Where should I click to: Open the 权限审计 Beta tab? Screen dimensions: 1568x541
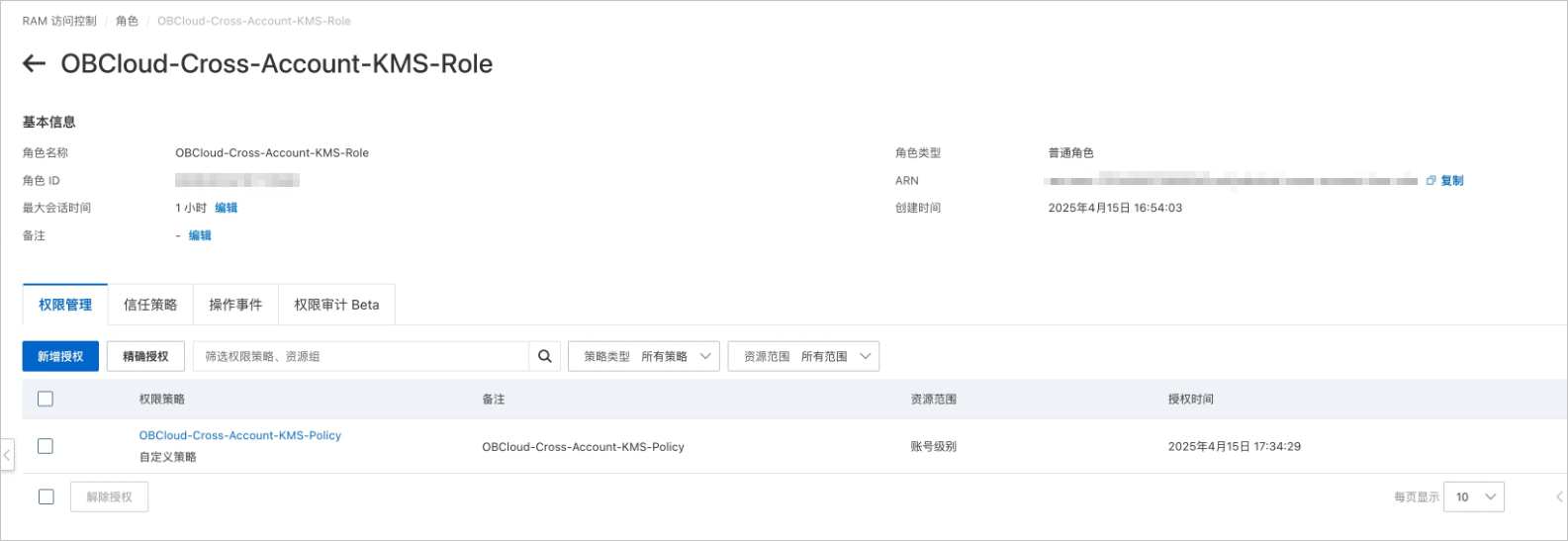click(x=336, y=305)
